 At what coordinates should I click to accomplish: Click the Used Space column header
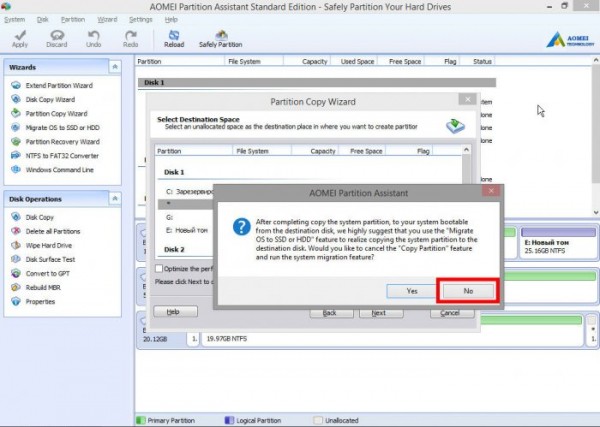(x=354, y=61)
